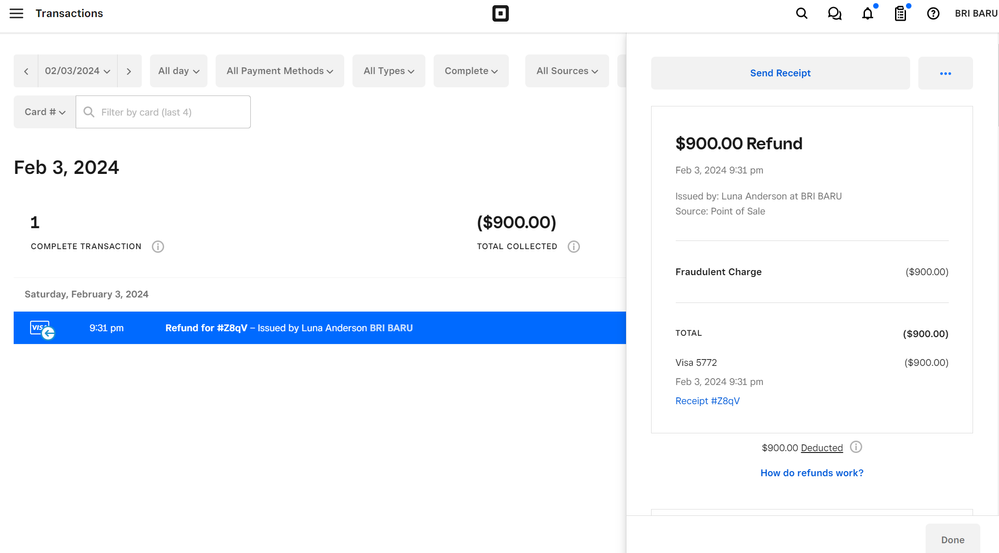Show info next to $900.00 Deducted
Image resolution: width=999 pixels, height=553 pixels.
856,448
